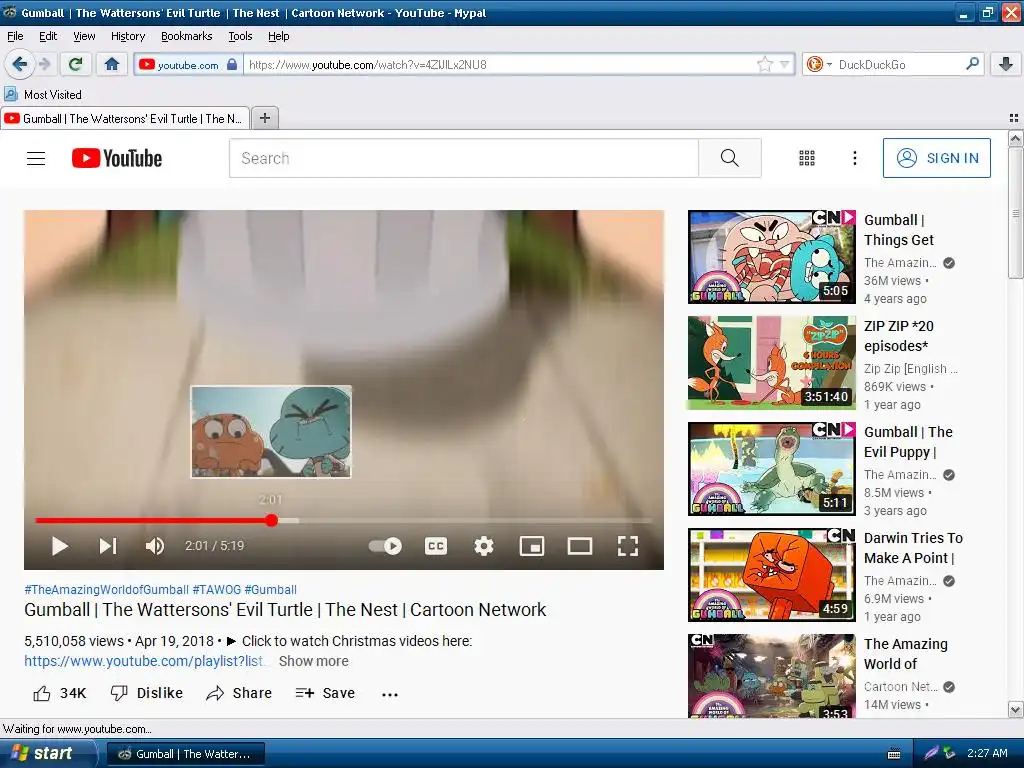Mute the video volume speaker icon
Image resolution: width=1024 pixels, height=768 pixels.
click(155, 546)
